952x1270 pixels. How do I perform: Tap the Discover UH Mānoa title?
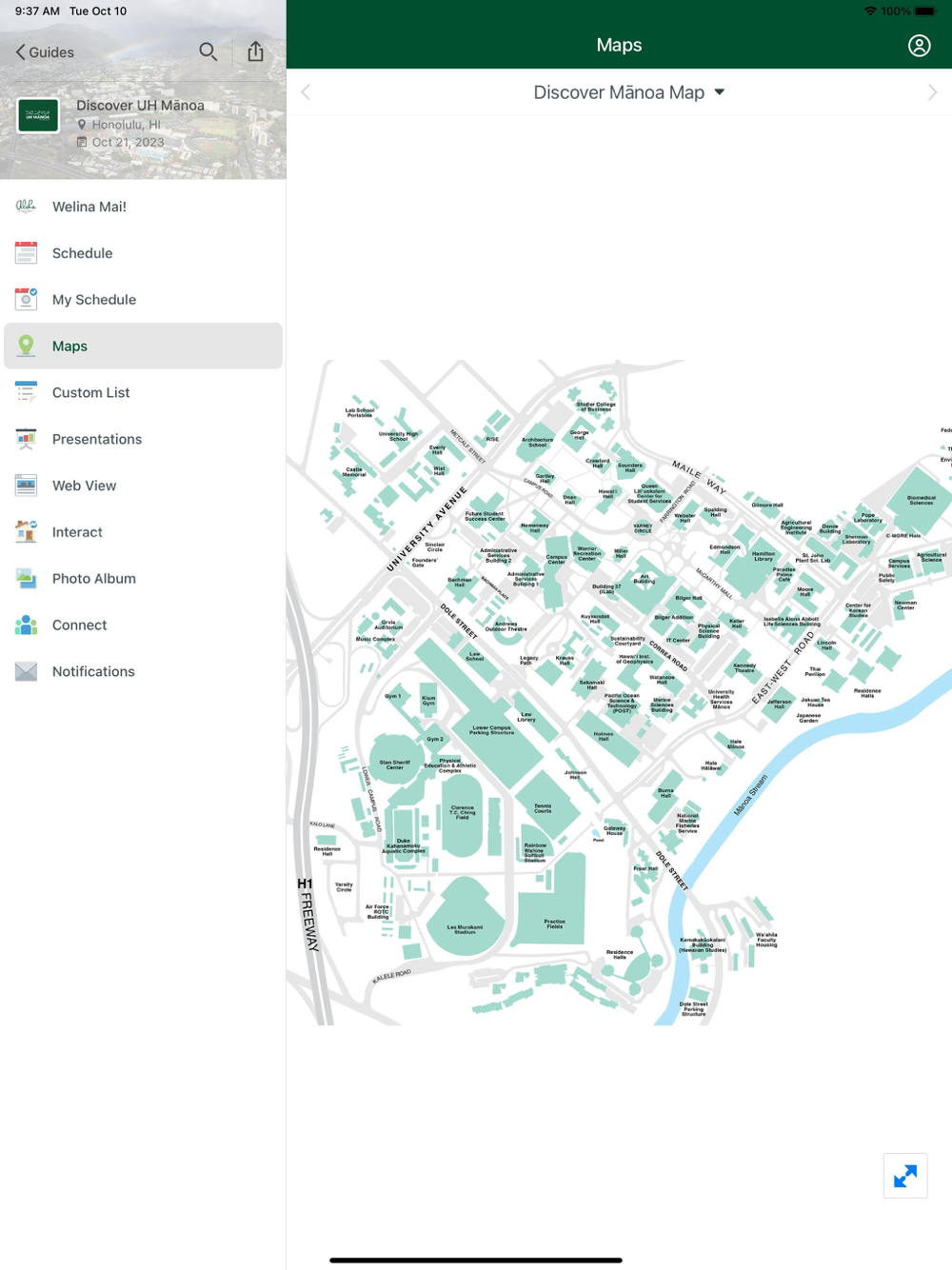tap(140, 106)
